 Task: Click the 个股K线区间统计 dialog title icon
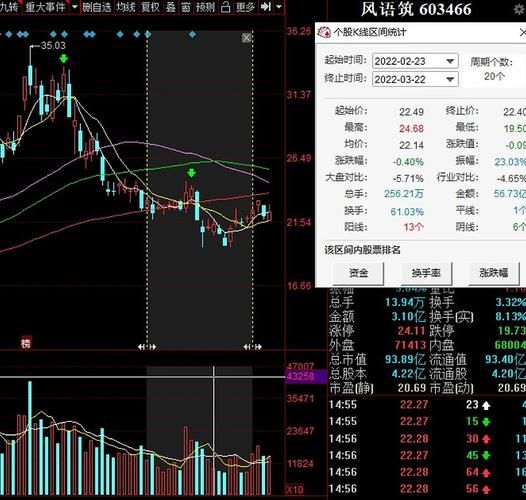coord(324,32)
